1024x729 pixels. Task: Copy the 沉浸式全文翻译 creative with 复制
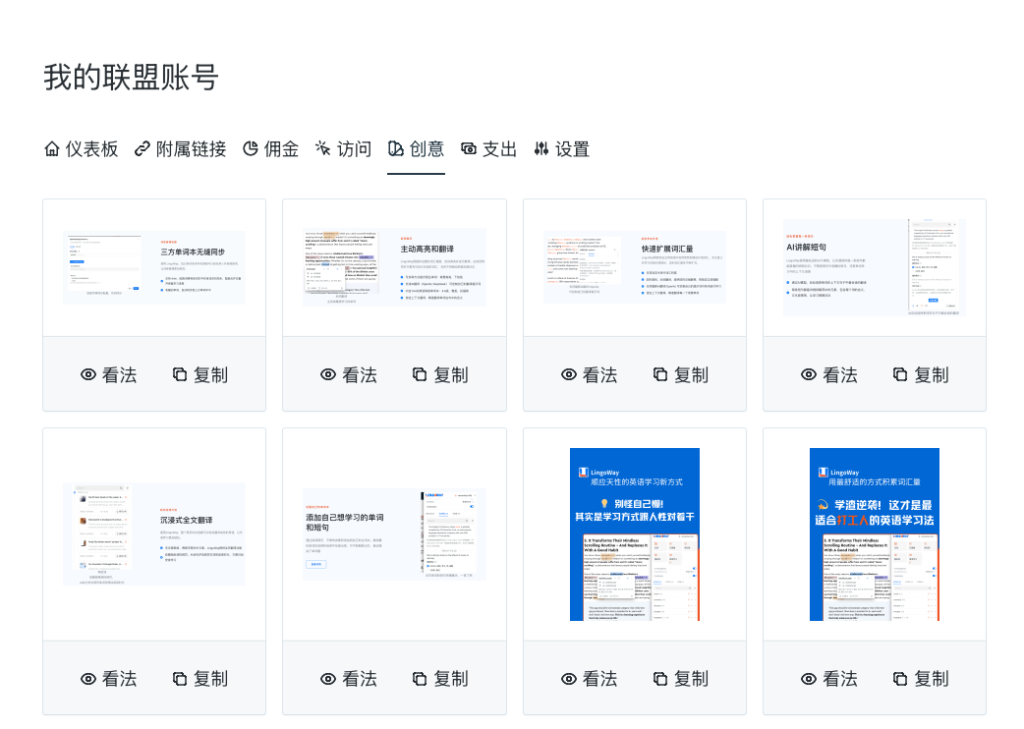click(200, 679)
